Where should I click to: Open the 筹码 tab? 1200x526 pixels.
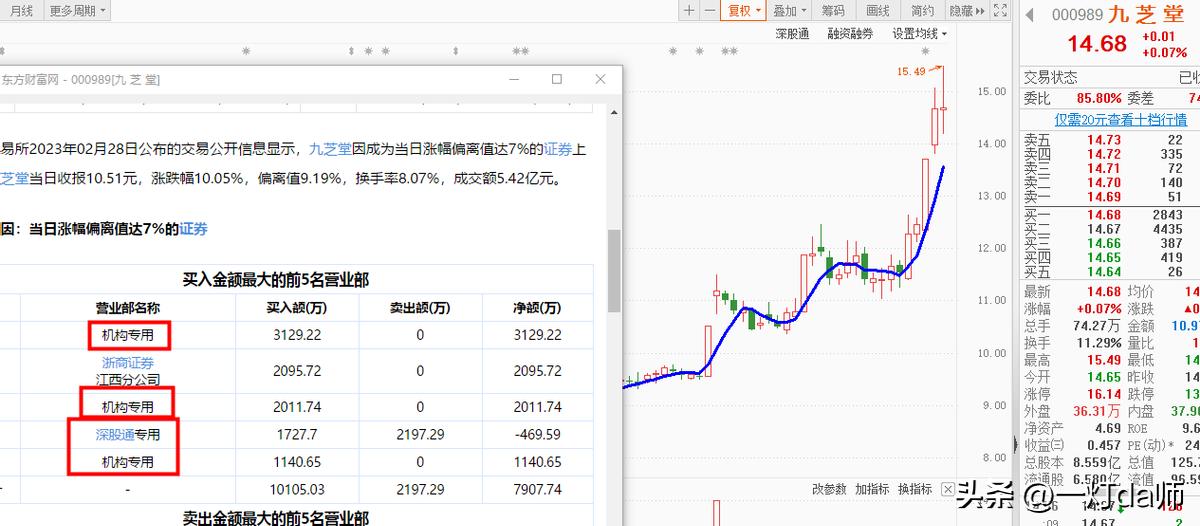click(x=833, y=11)
